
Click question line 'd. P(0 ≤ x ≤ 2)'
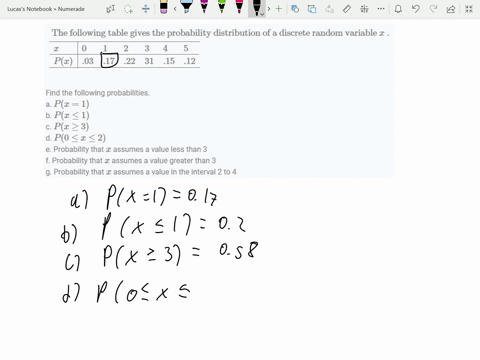76,138
